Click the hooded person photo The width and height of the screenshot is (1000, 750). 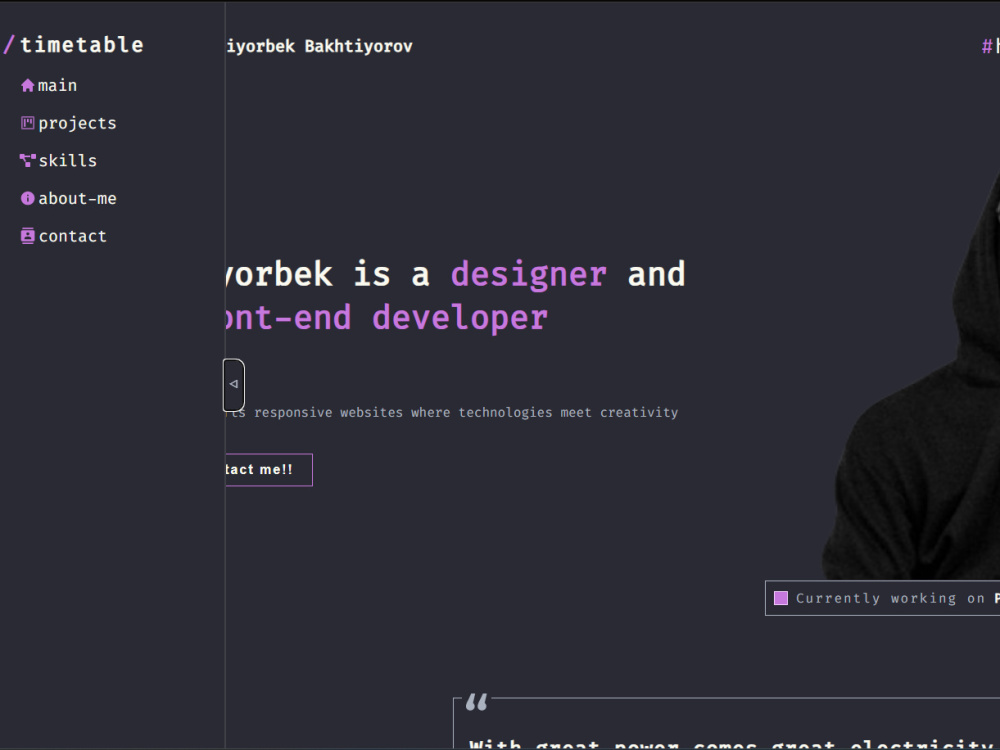click(x=911, y=376)
